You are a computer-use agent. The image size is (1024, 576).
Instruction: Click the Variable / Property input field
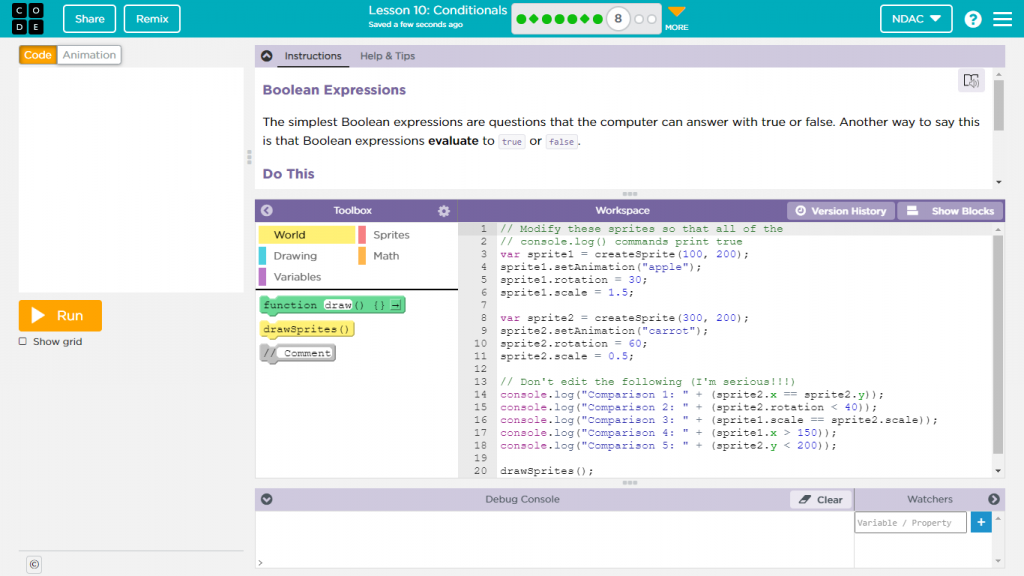(910, 522)
